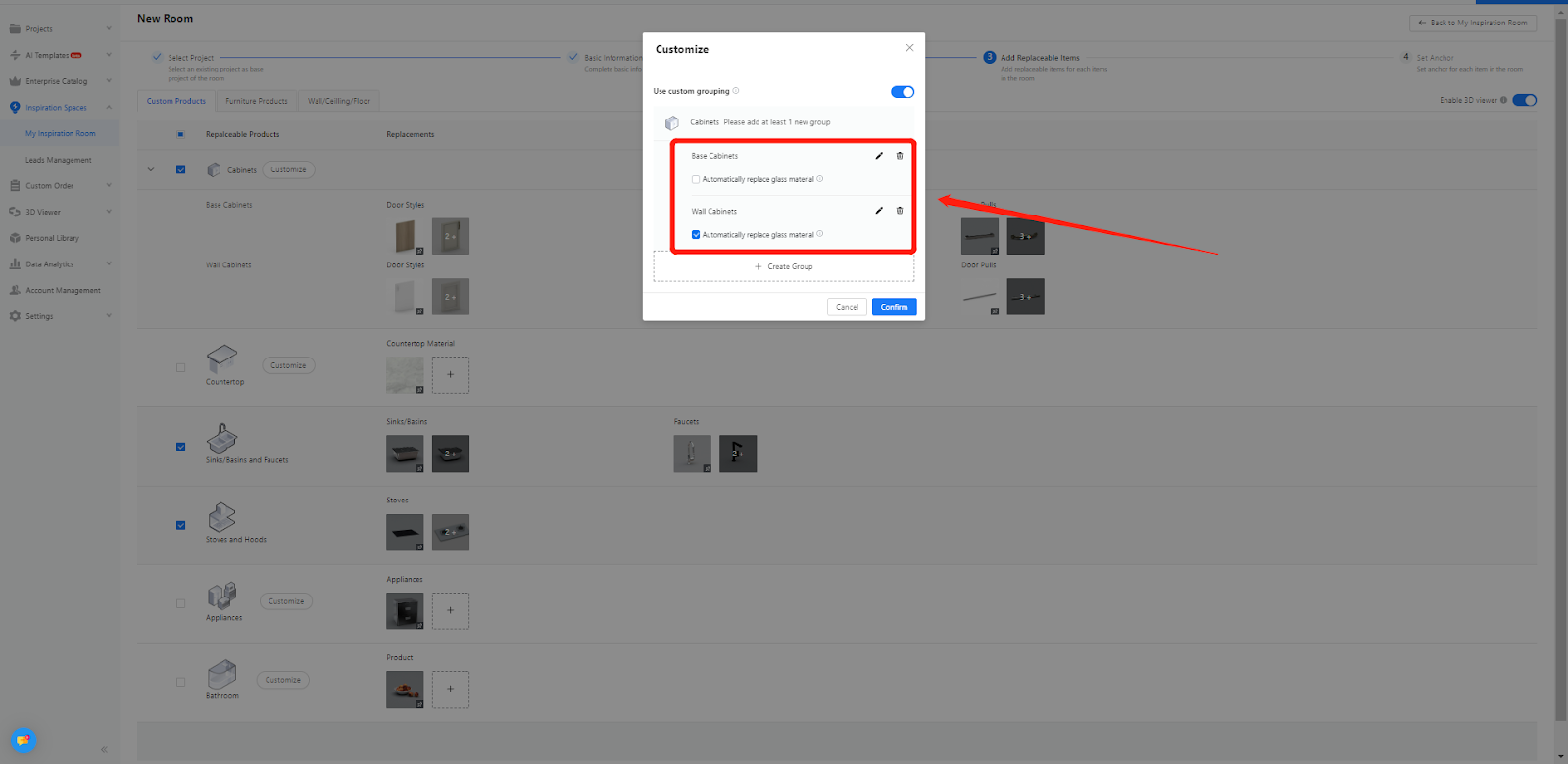Click the Bathroom category icon
This screenshot has width=1568, height=764.
(222, 674)
